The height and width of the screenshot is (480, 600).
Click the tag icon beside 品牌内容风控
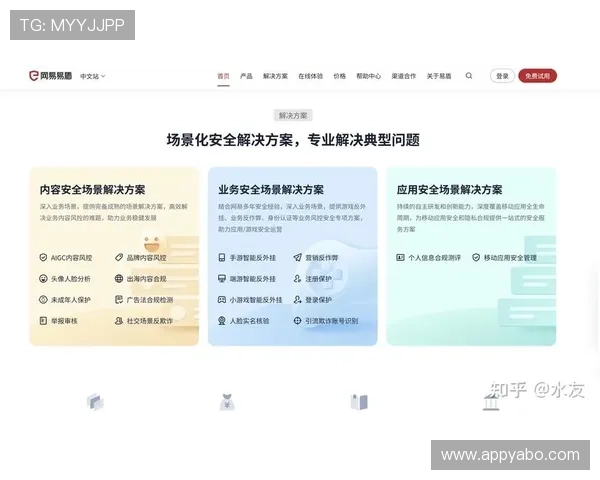[x=119, y=257]
